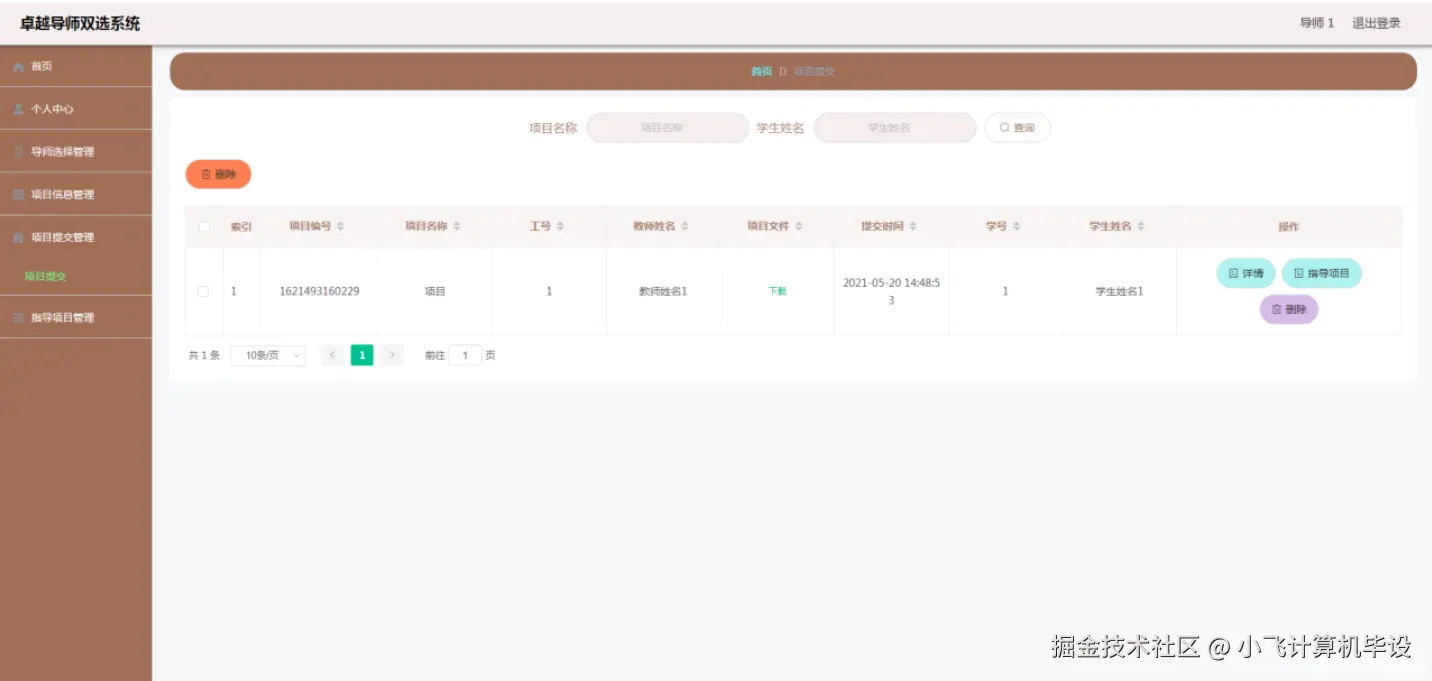Click the 索引 column header
This screenshot has height=681, width=1432.
(241, 227)
